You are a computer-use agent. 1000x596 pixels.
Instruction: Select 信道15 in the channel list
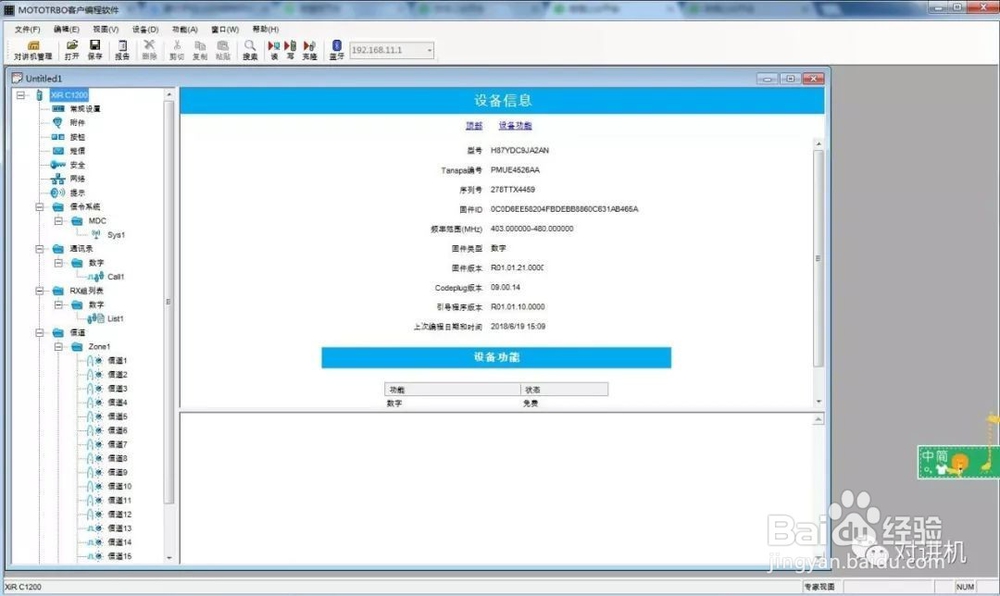tap(119, 556)
